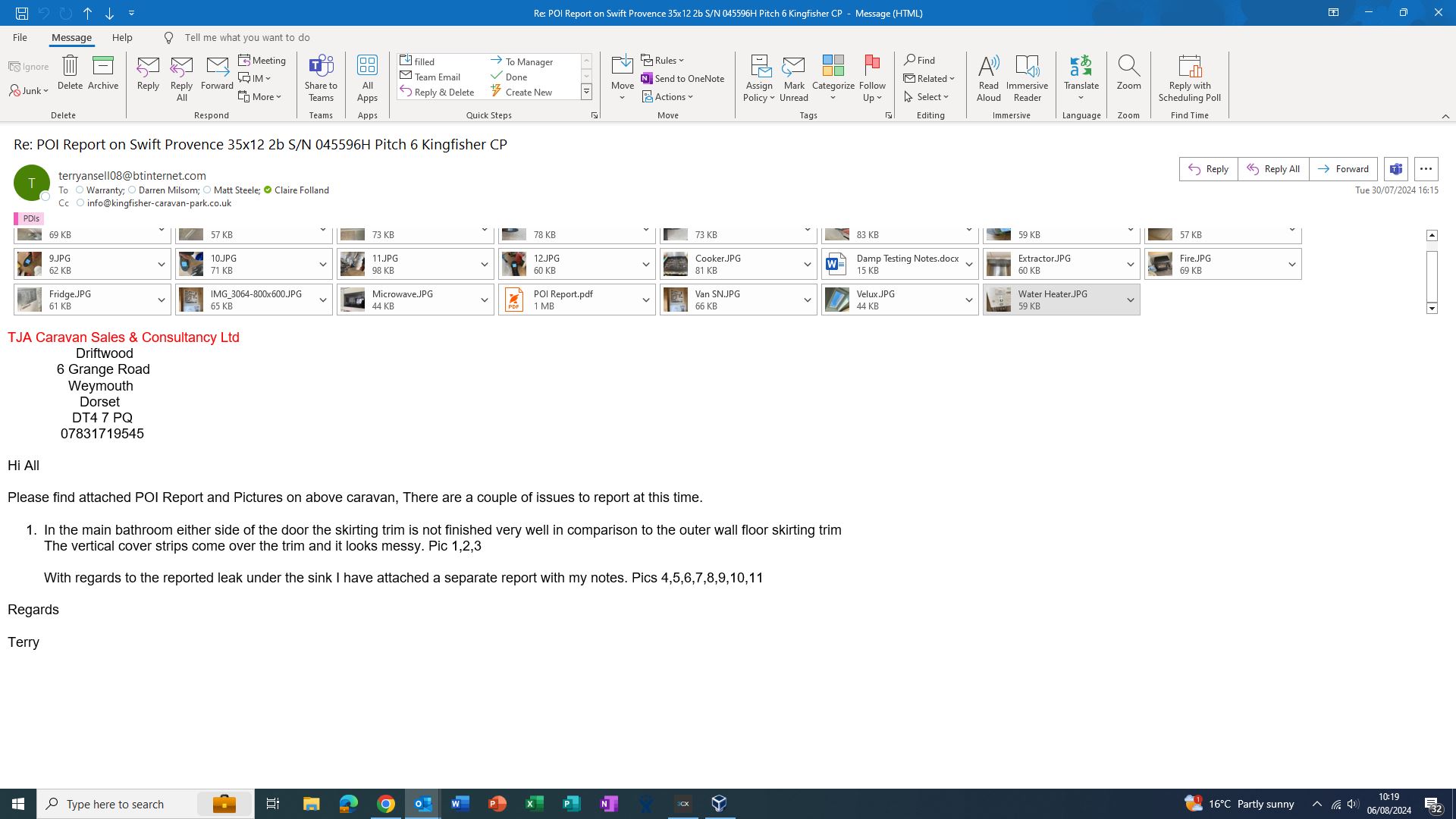Click Warranty recipient presence circle
Image resolution: width=1456 pixels, height=819 pixels.
[80, 190]
